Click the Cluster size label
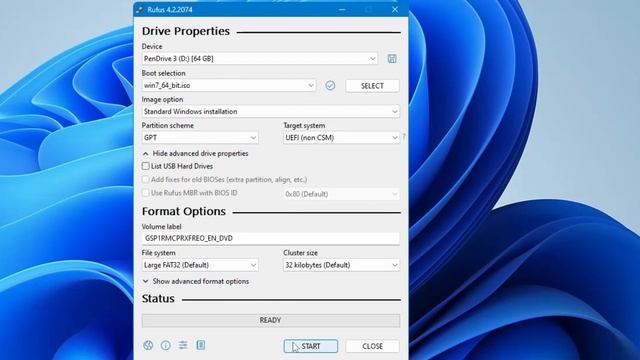Screen dimensions: 640x360 (300, 253)
